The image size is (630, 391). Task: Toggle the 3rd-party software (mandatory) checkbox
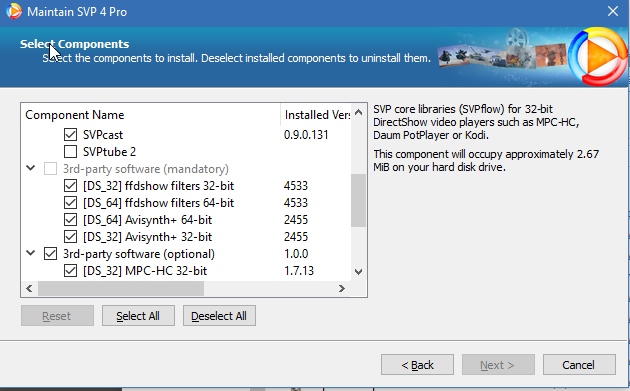tap(50, 169)
